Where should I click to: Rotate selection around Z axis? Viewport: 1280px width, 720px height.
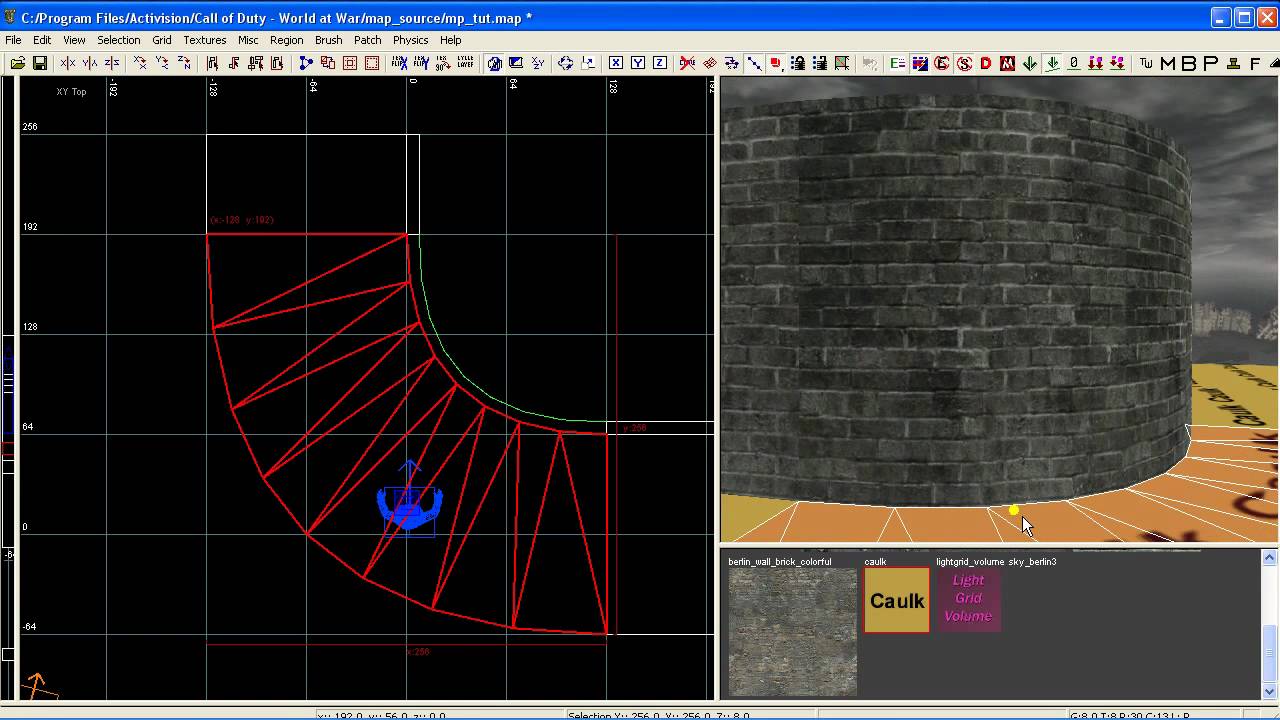click(x=184, y=63)
